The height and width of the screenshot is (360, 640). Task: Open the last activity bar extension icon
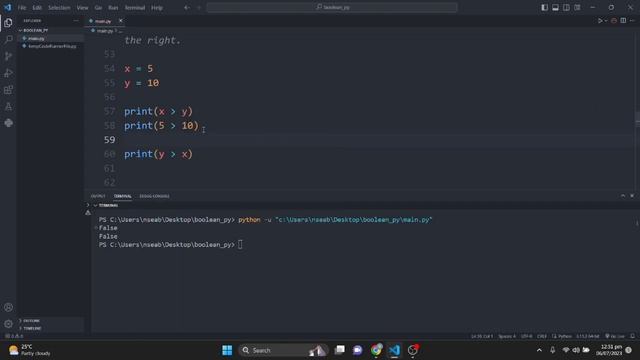coord(8,123)
